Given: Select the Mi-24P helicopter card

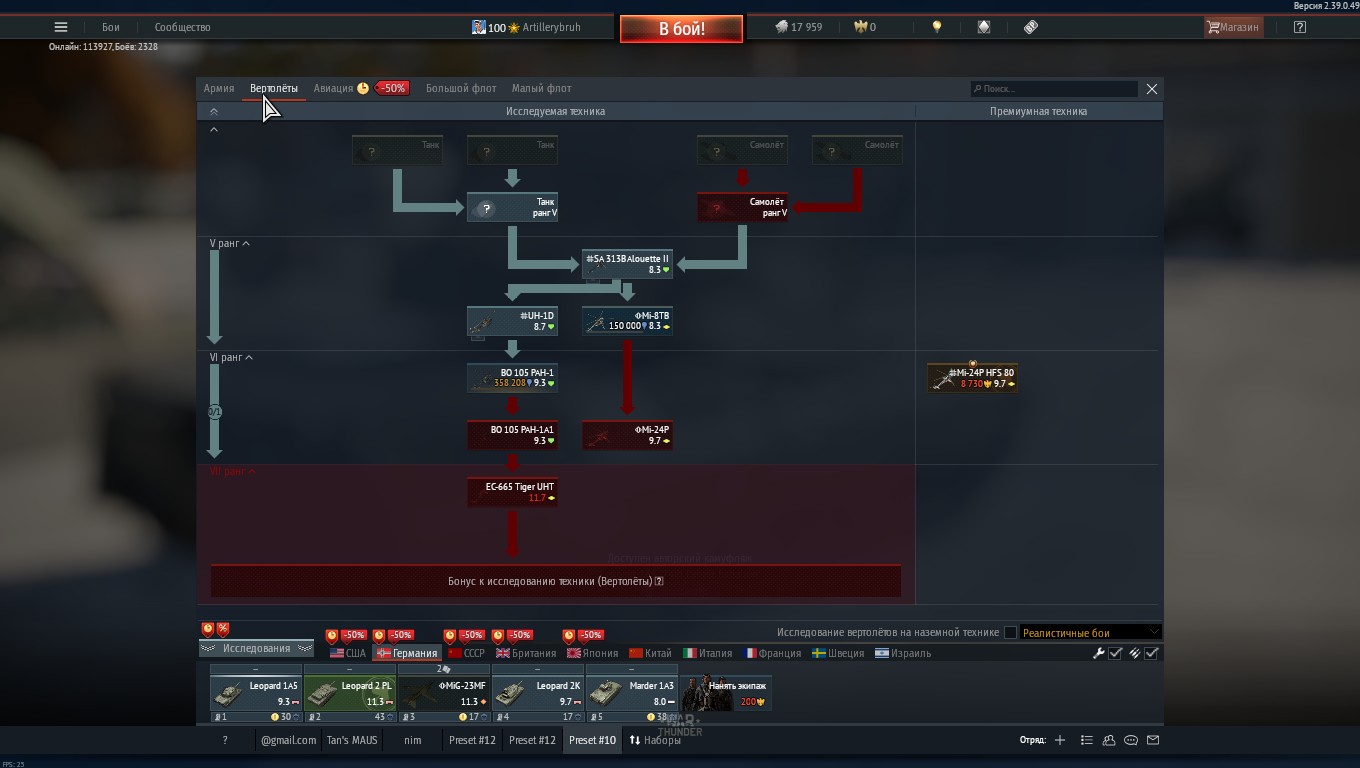Looking at the screenshot, I should [x=627, y=435].
